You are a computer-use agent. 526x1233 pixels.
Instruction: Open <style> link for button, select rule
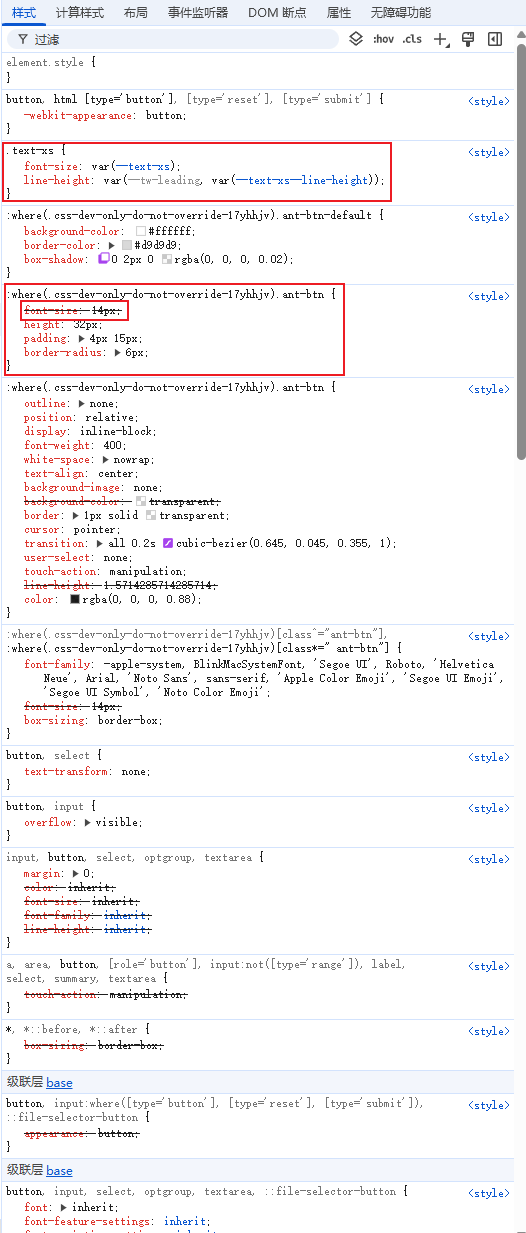coord(488,757)
